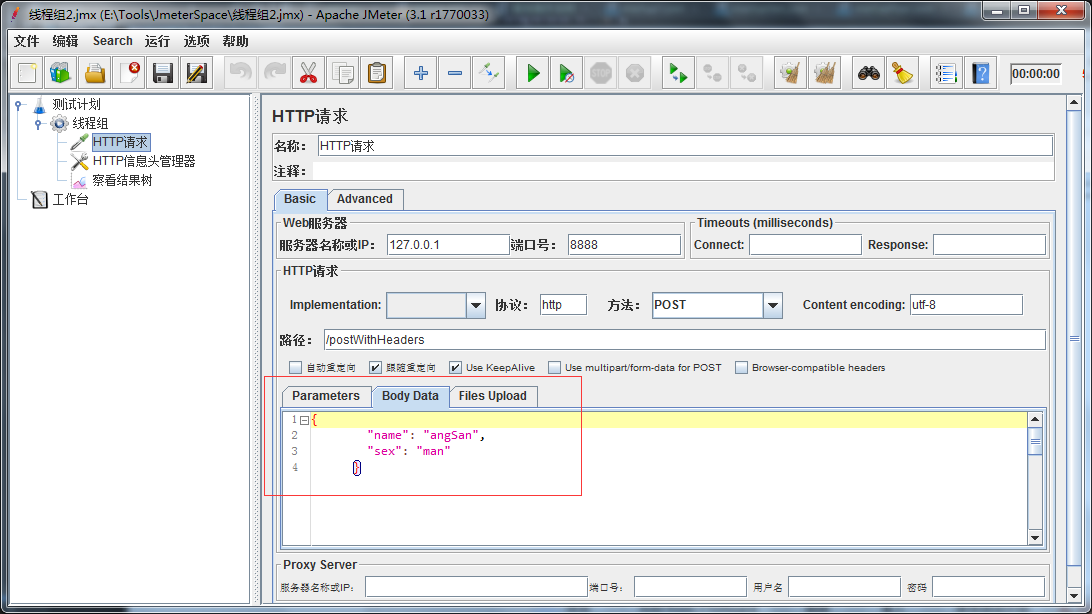
Task: Click the Close test plan icon
Action: (130, 73)
